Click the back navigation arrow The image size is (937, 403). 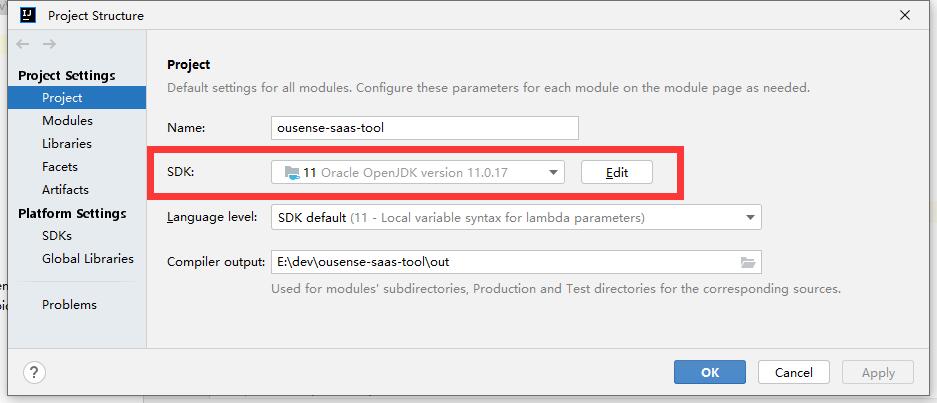(24, 45)
